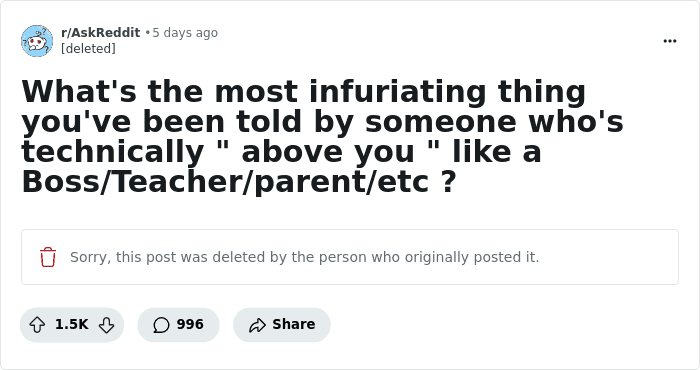Open the r/AskReddit subreddit link
The image size is (700, 370).
pos(100,33)
